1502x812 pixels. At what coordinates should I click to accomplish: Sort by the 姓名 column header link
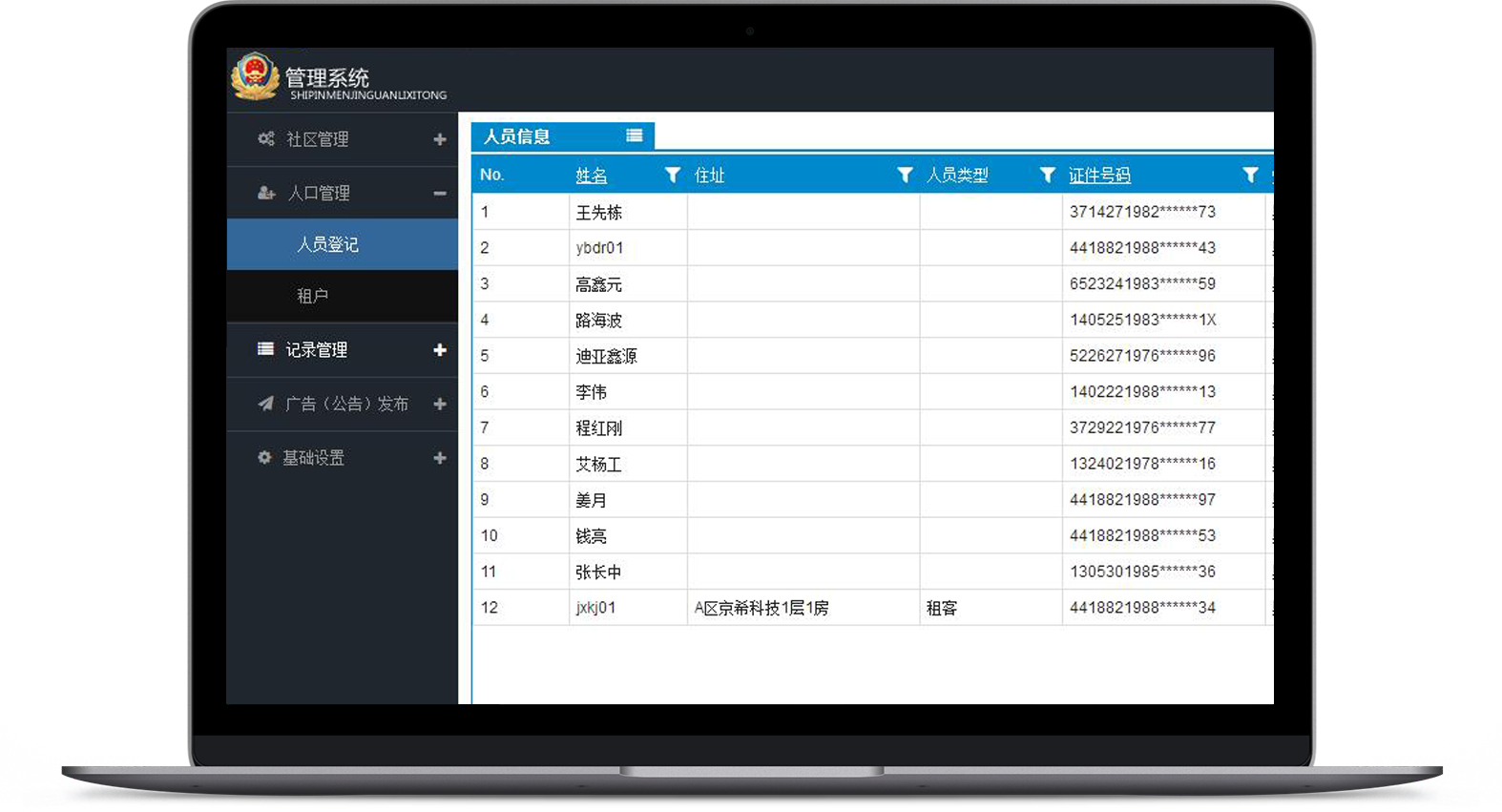(592, 176)
